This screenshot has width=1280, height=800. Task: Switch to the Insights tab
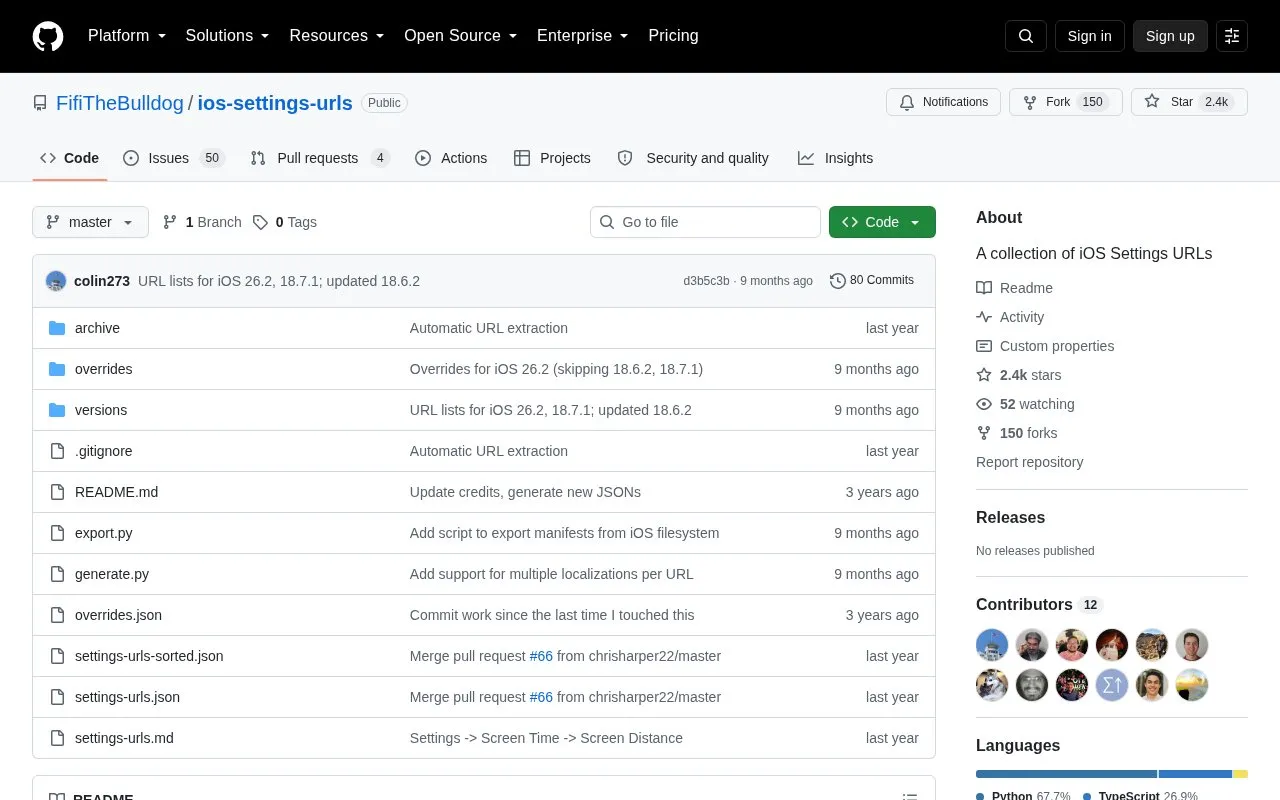[x=835, y=158]
